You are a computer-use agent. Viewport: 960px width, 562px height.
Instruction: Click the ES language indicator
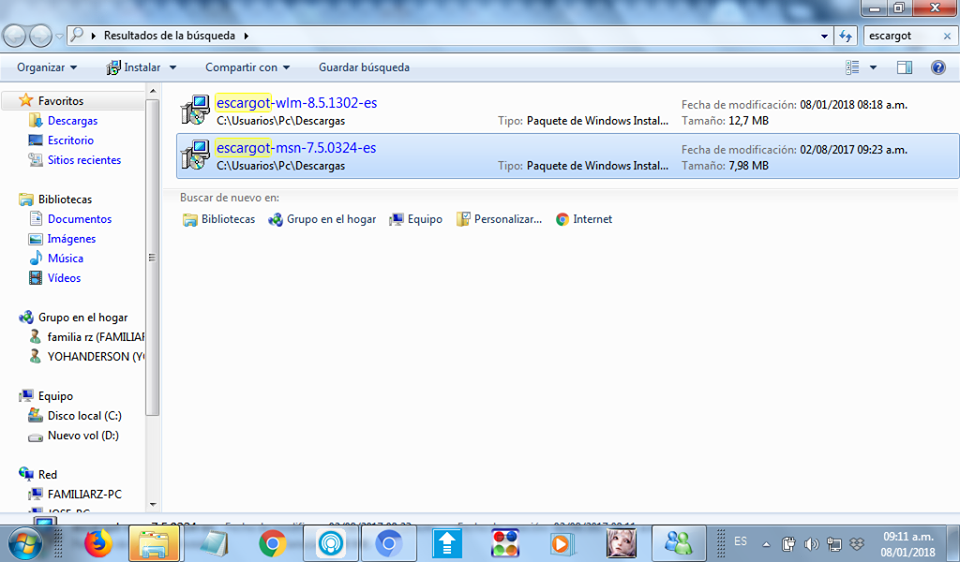click(x=740, y=541)
